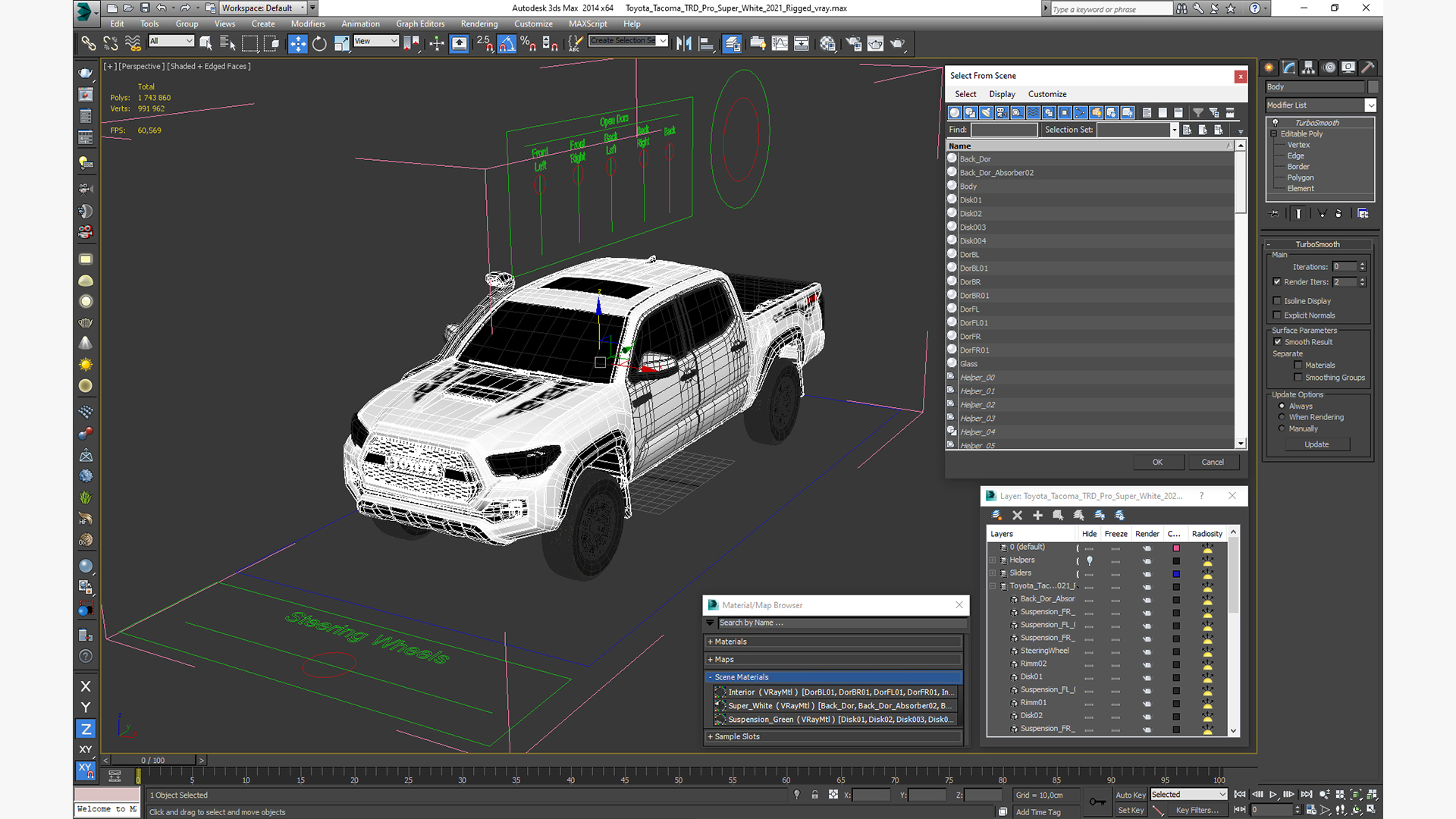Toggle the Angle Snap tool
The width and height of the screenshot is (1456, 819).
(507, 44)
